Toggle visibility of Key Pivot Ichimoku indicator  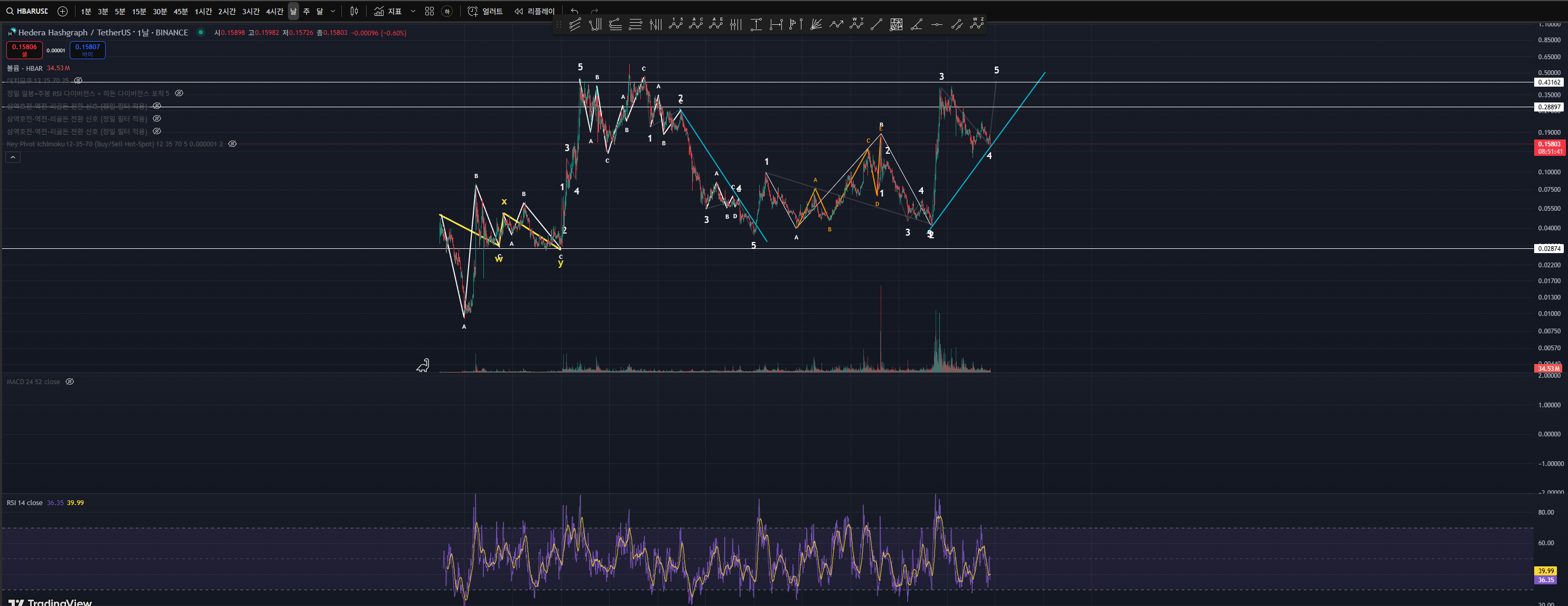tap(232, 144)
